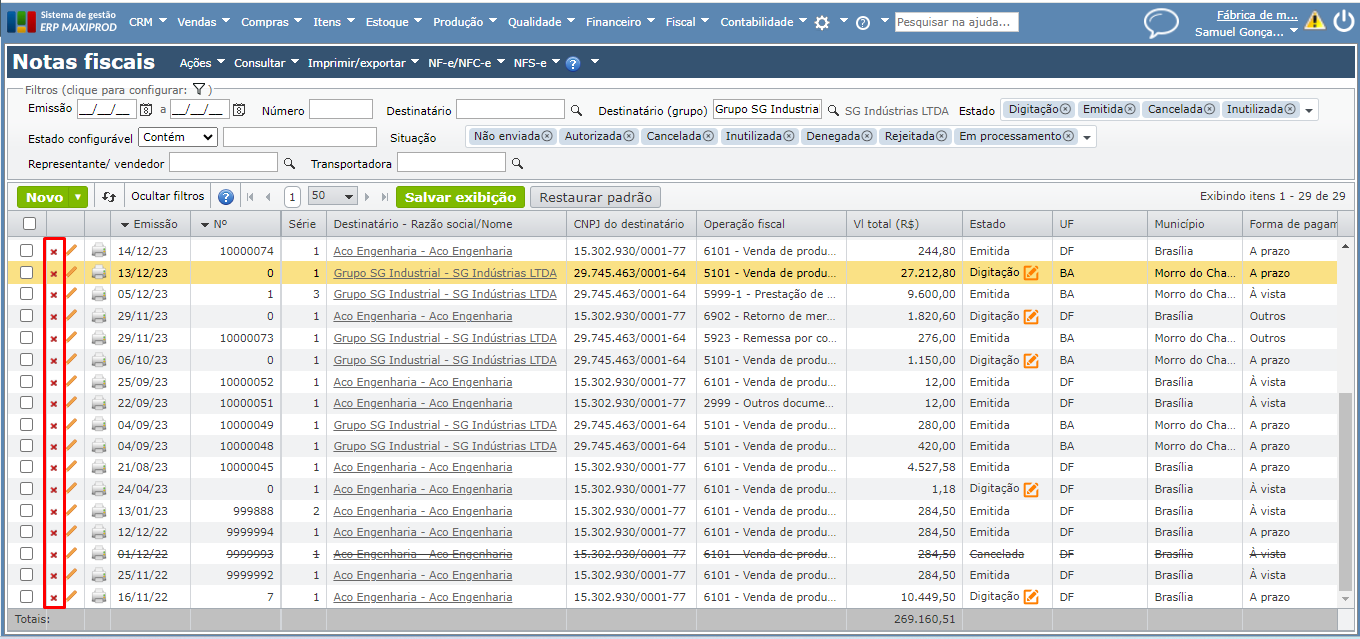Click the Número filter input field
Image resolution: width=1360 pixels, height=639 pixels.
click(x=340, y=110)
